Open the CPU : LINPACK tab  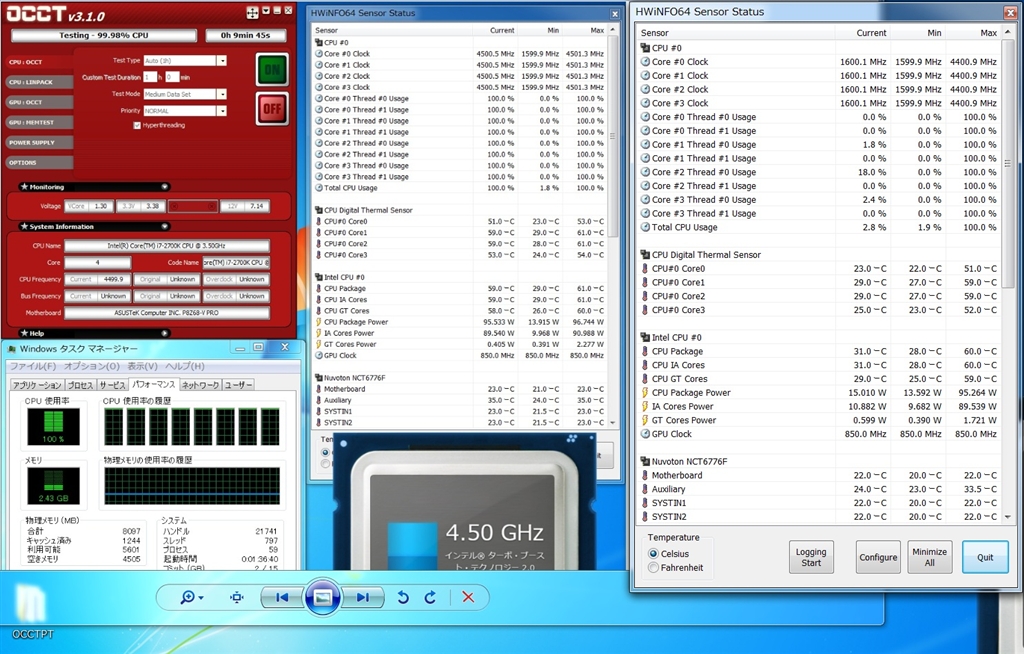30,82
